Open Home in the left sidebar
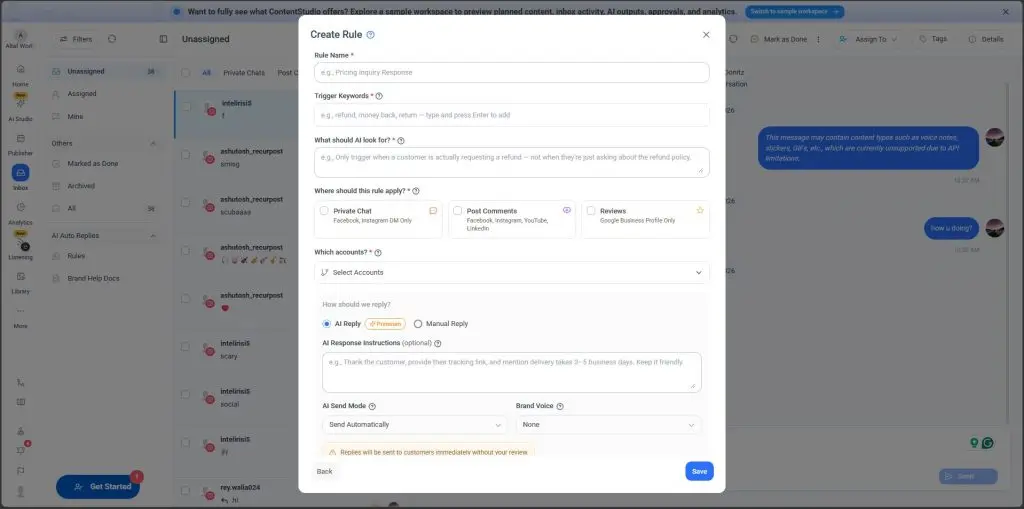1024x509 pixels. click(20, 74)
